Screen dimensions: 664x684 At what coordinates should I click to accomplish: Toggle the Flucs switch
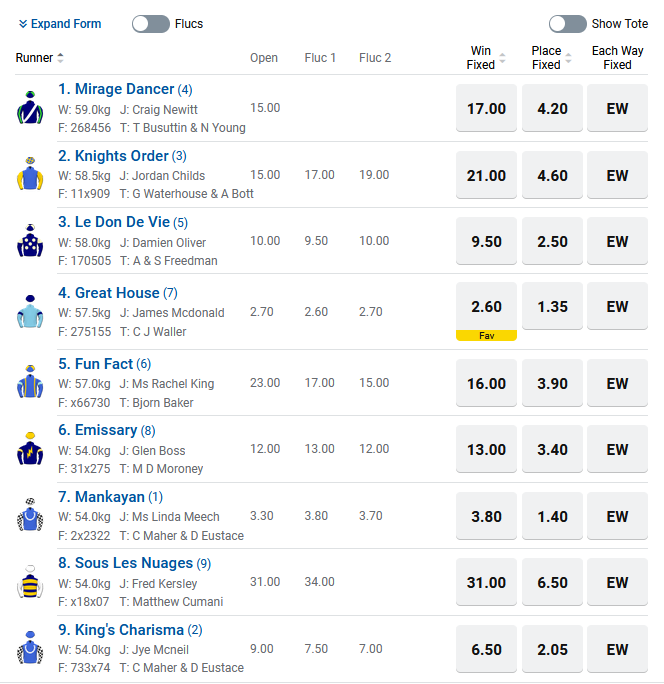tap(151, 24)
